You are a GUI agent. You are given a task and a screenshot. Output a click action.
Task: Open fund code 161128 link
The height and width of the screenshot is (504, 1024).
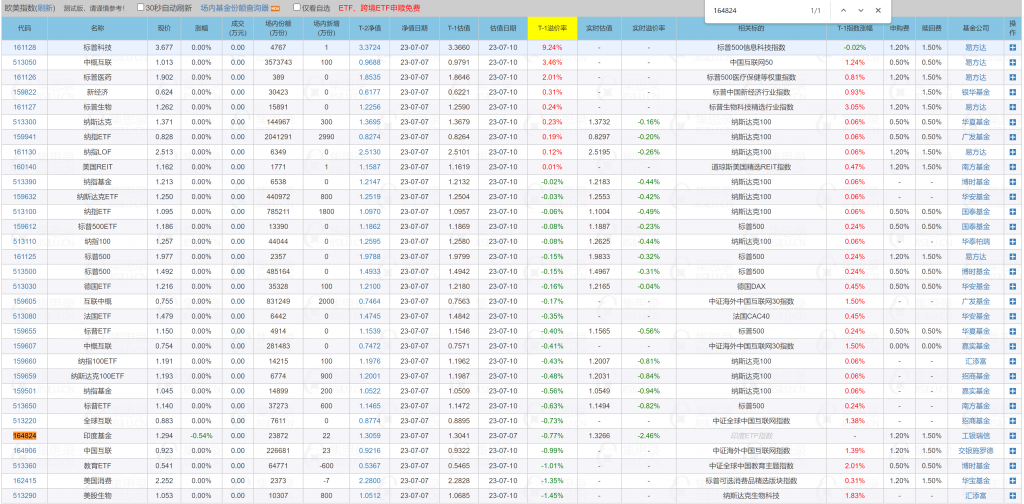[25, 47]
